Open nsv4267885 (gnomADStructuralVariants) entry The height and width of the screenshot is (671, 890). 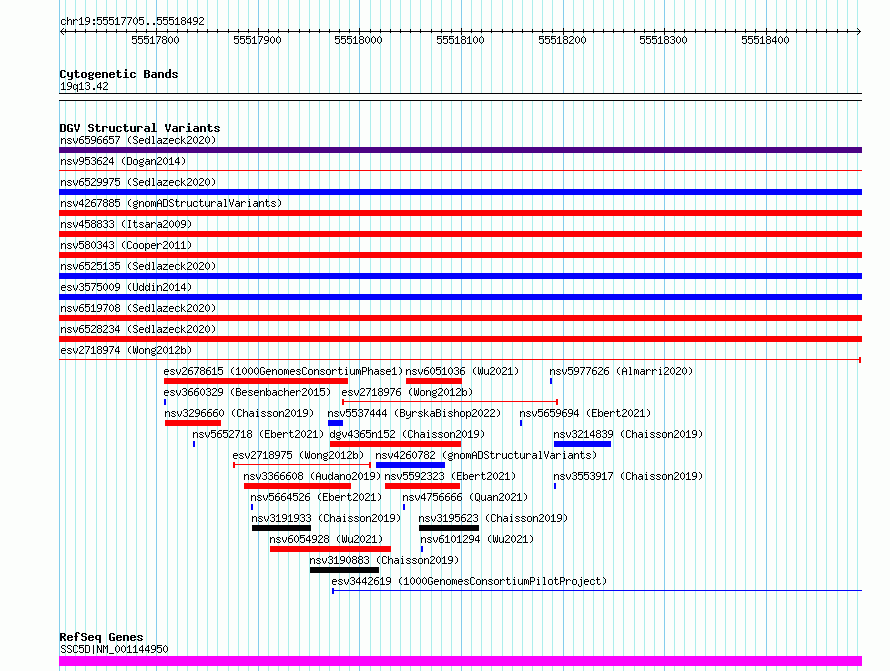coord(171,203)
